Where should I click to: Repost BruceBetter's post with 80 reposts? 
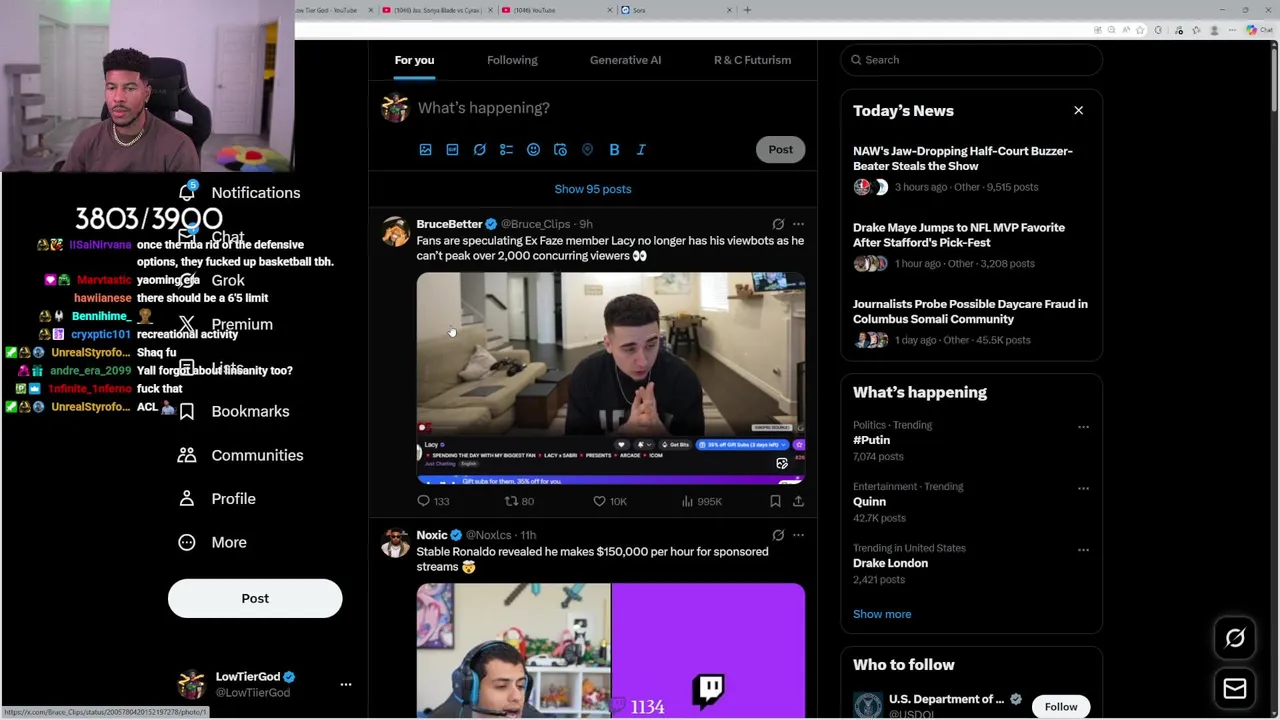519,501
